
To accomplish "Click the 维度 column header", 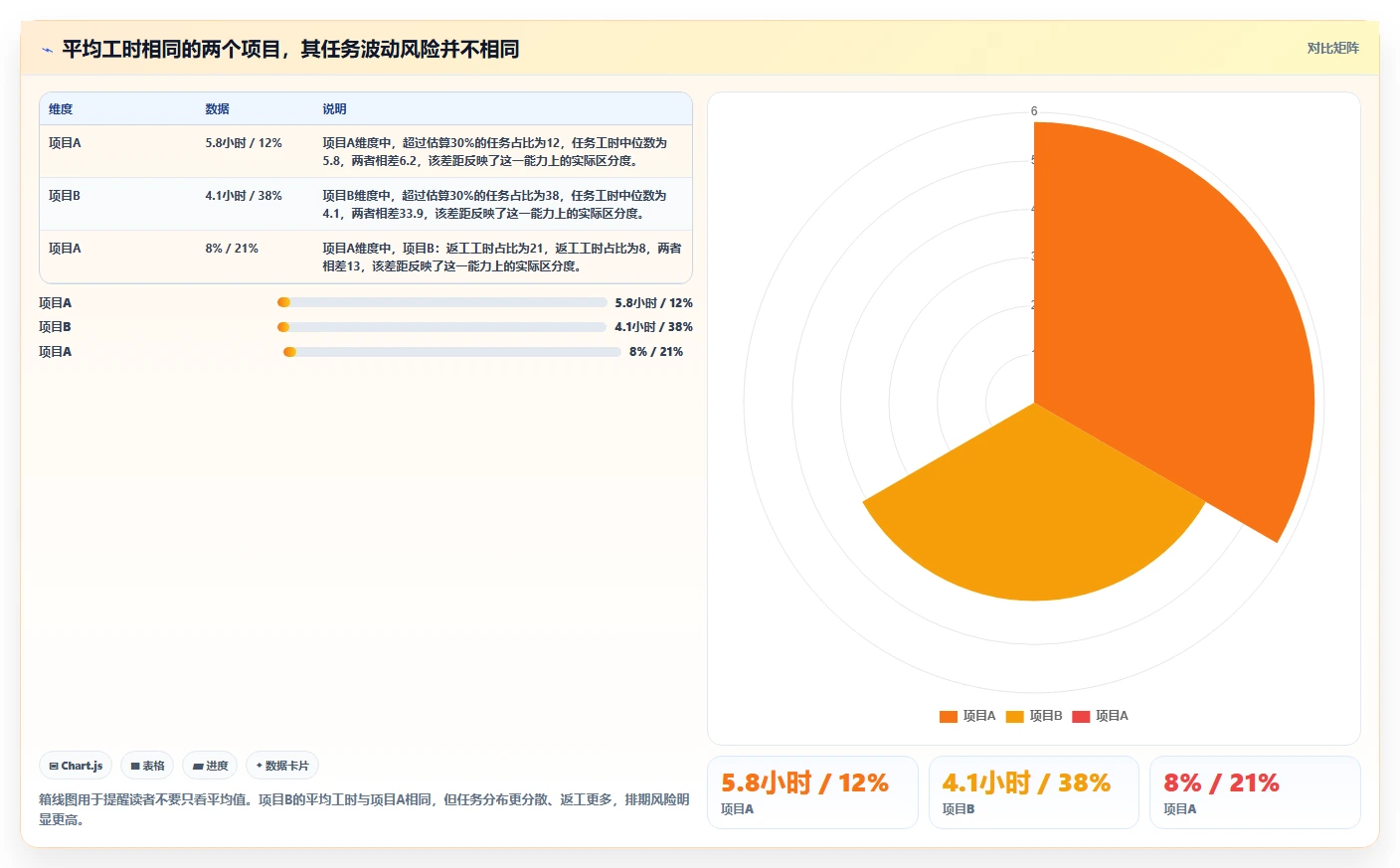I will tap(61, 109).
